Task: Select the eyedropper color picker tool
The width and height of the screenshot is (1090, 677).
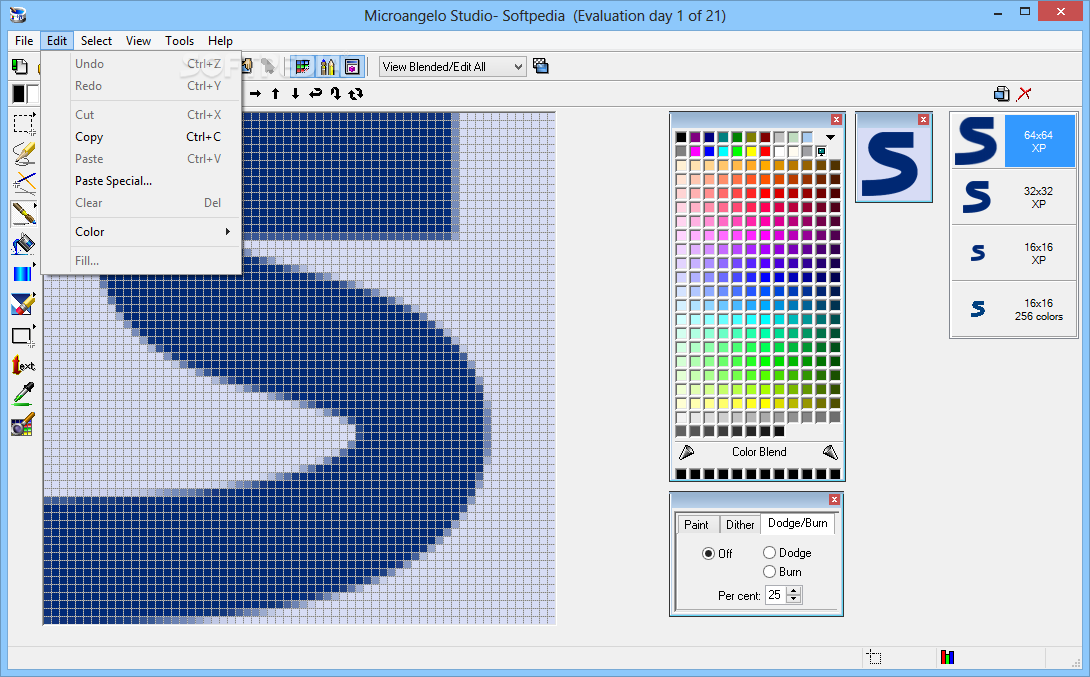Action: coord(24,394)
